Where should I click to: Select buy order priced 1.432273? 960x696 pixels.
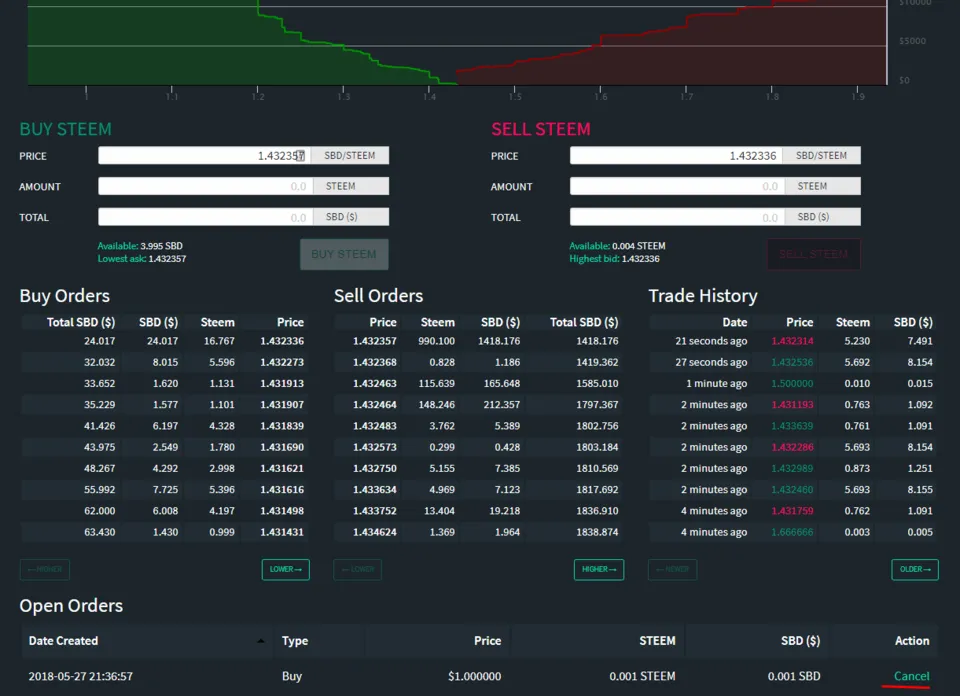tap(164, 362)
